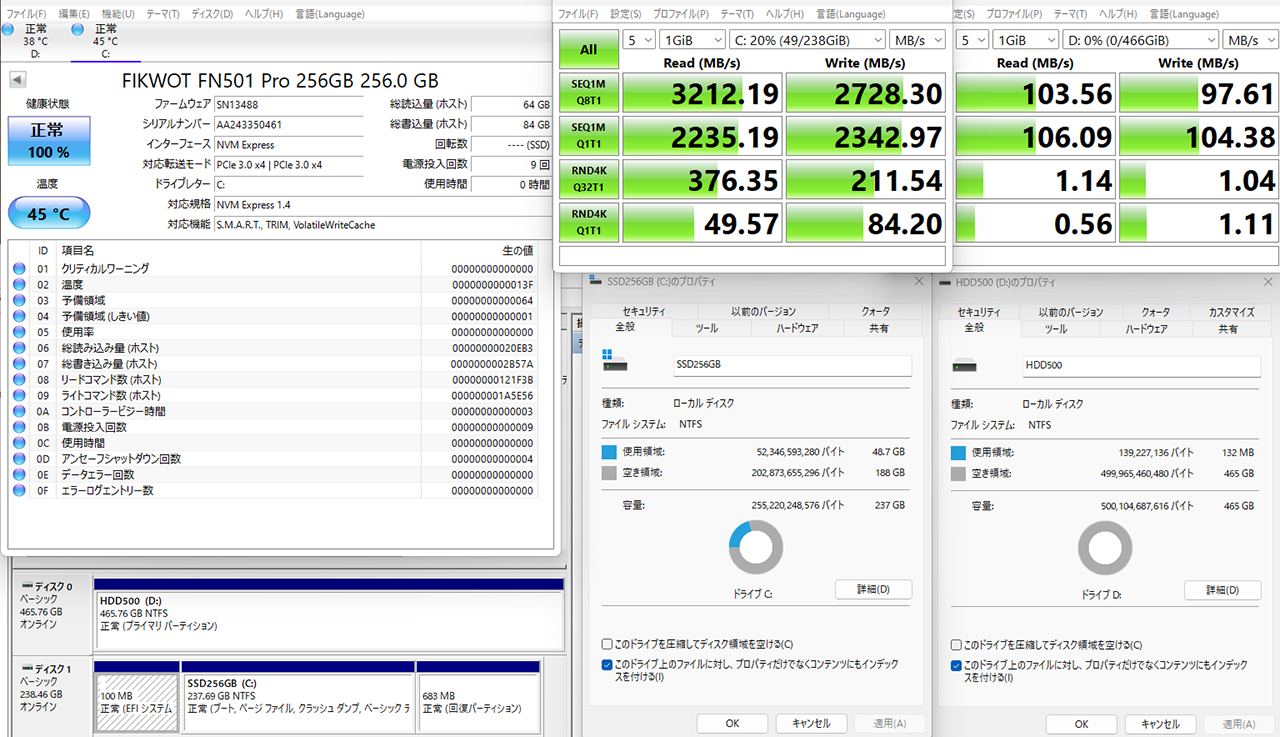
Task: Click gray 空き領域 color swatch in SSD256GB properties
Action: [x=609, y=473]
